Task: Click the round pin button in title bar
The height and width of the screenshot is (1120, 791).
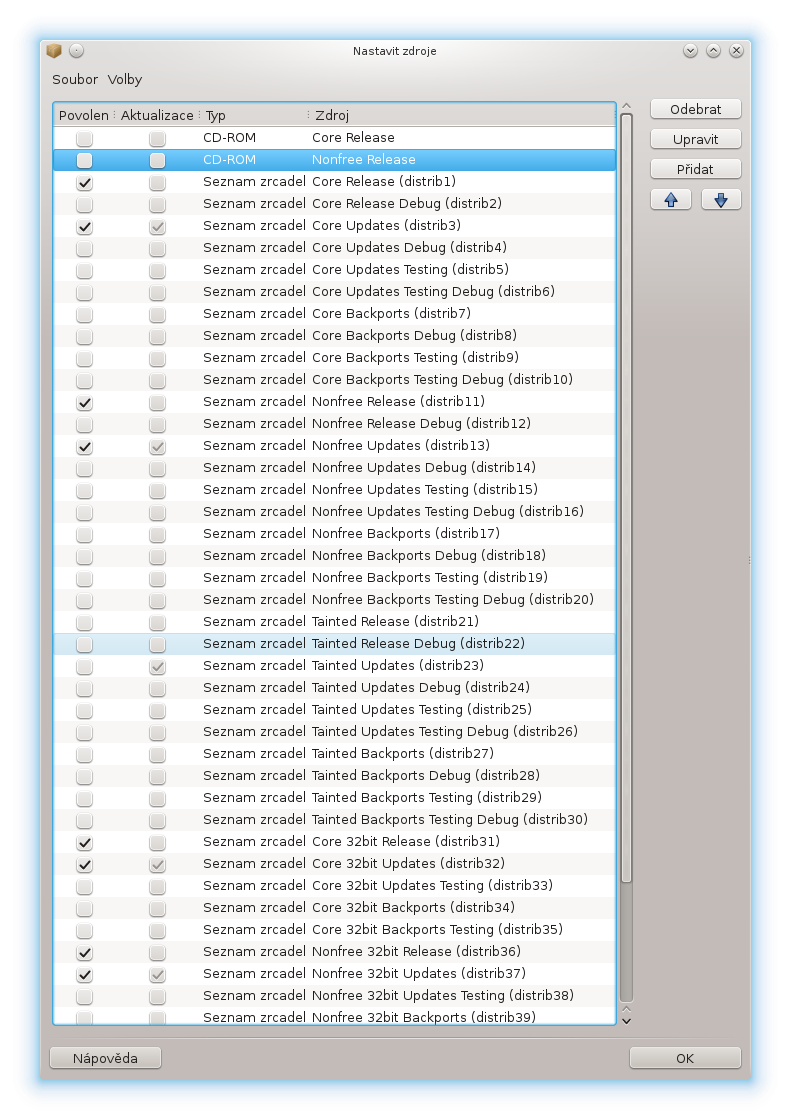Action: point(76,51)
